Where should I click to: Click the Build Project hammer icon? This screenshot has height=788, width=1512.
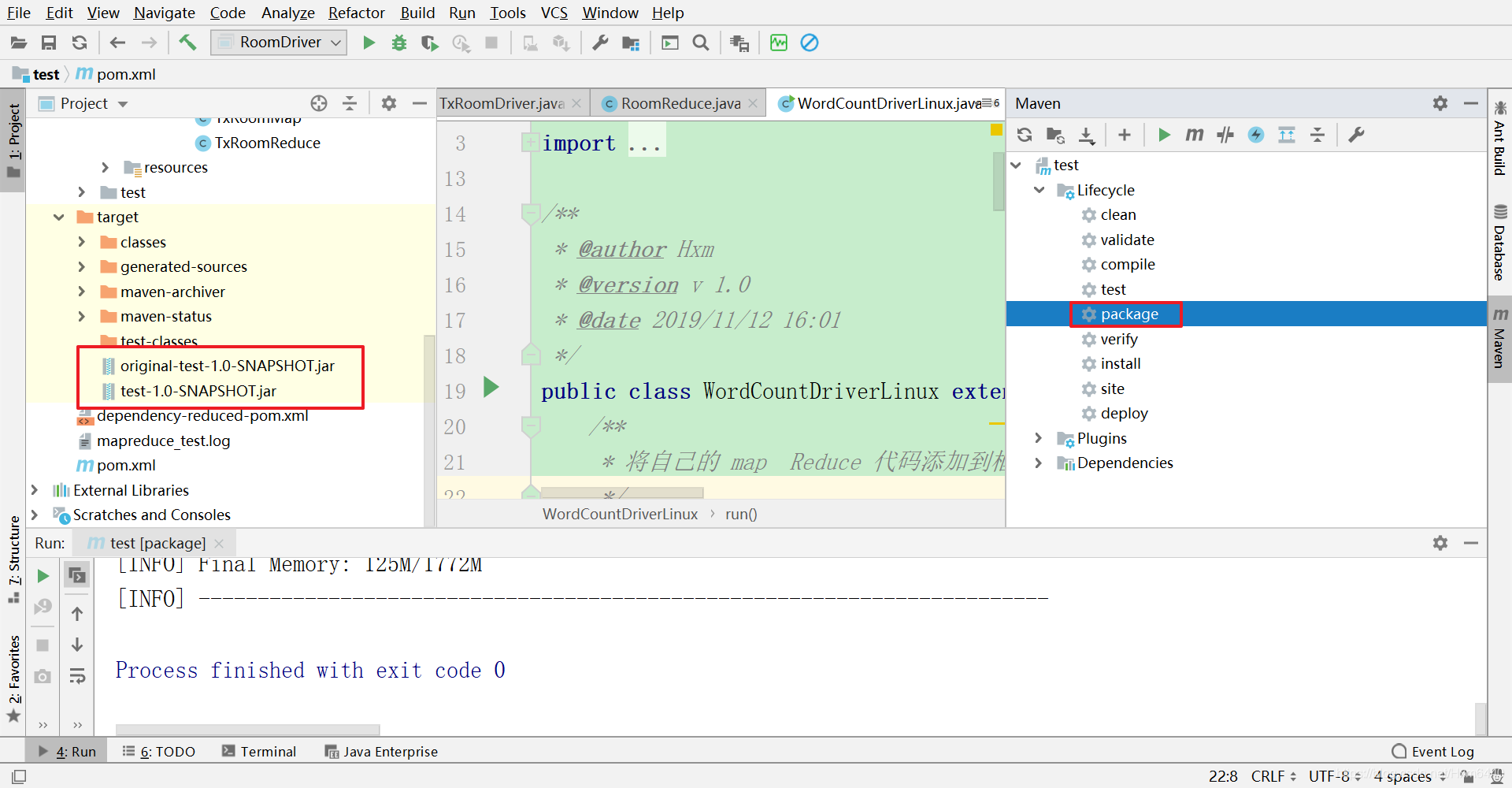187,43
